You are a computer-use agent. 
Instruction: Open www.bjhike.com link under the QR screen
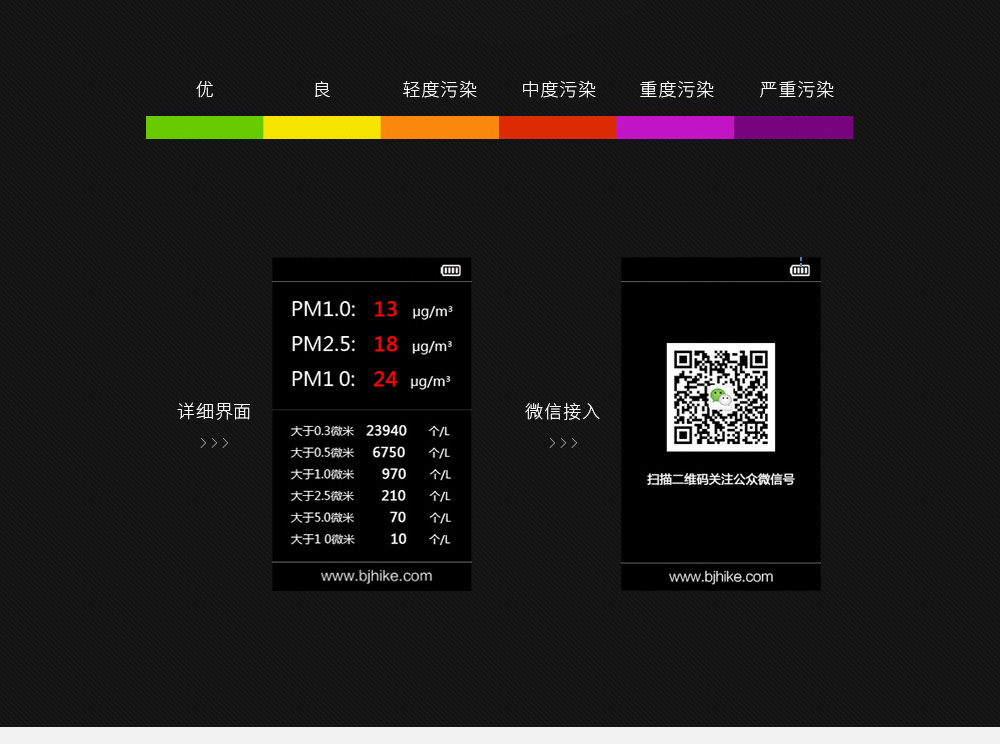coord(721,577)
